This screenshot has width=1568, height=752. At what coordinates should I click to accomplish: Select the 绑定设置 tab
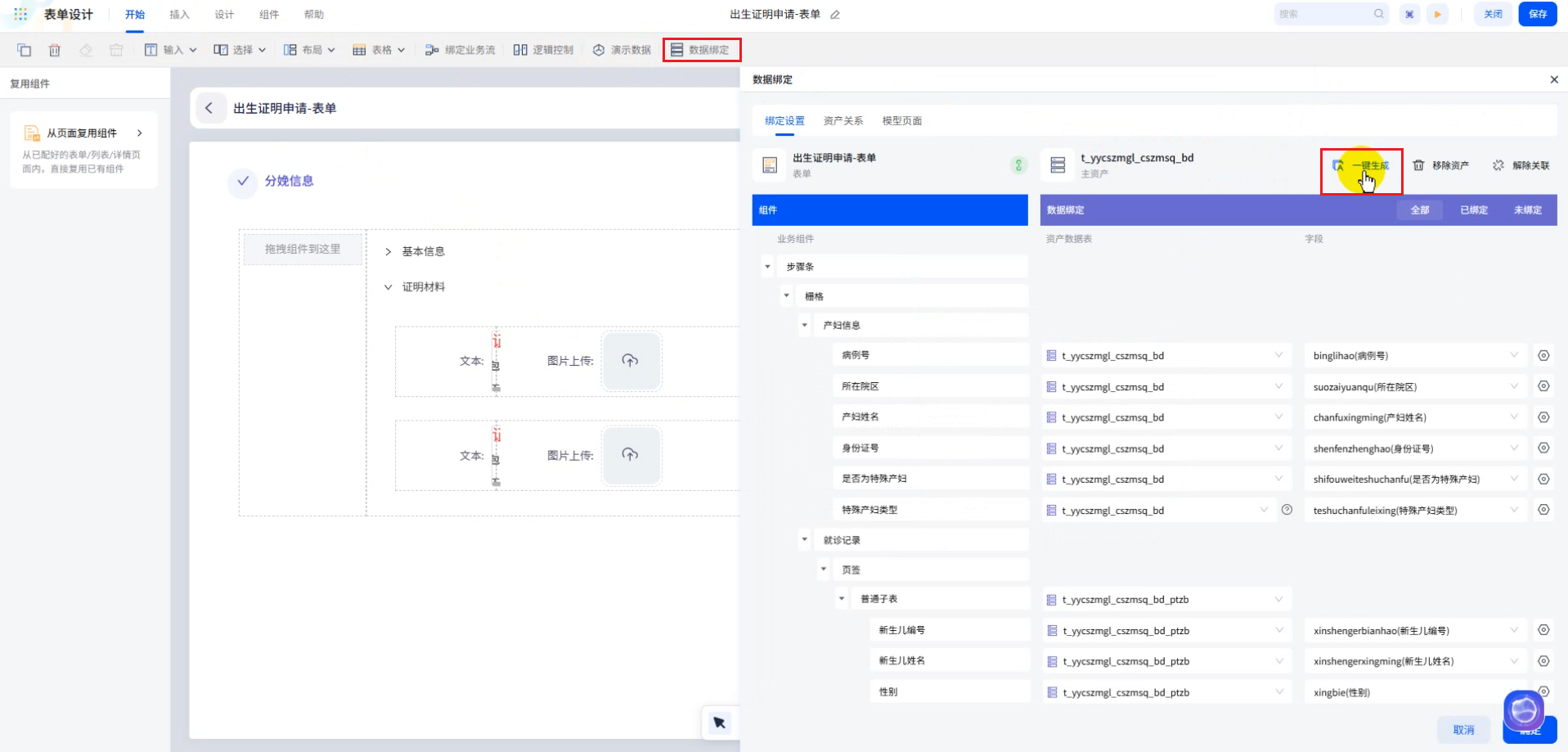pos(785,121)
